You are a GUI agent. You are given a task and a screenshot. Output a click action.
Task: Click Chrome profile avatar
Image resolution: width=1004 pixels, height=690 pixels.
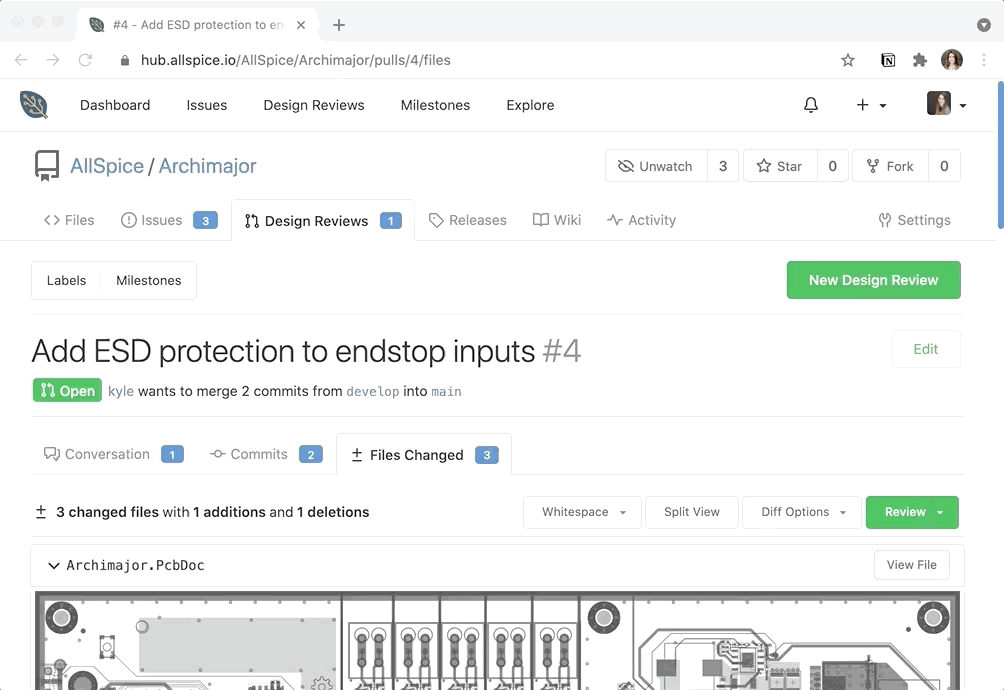(951, 60)
